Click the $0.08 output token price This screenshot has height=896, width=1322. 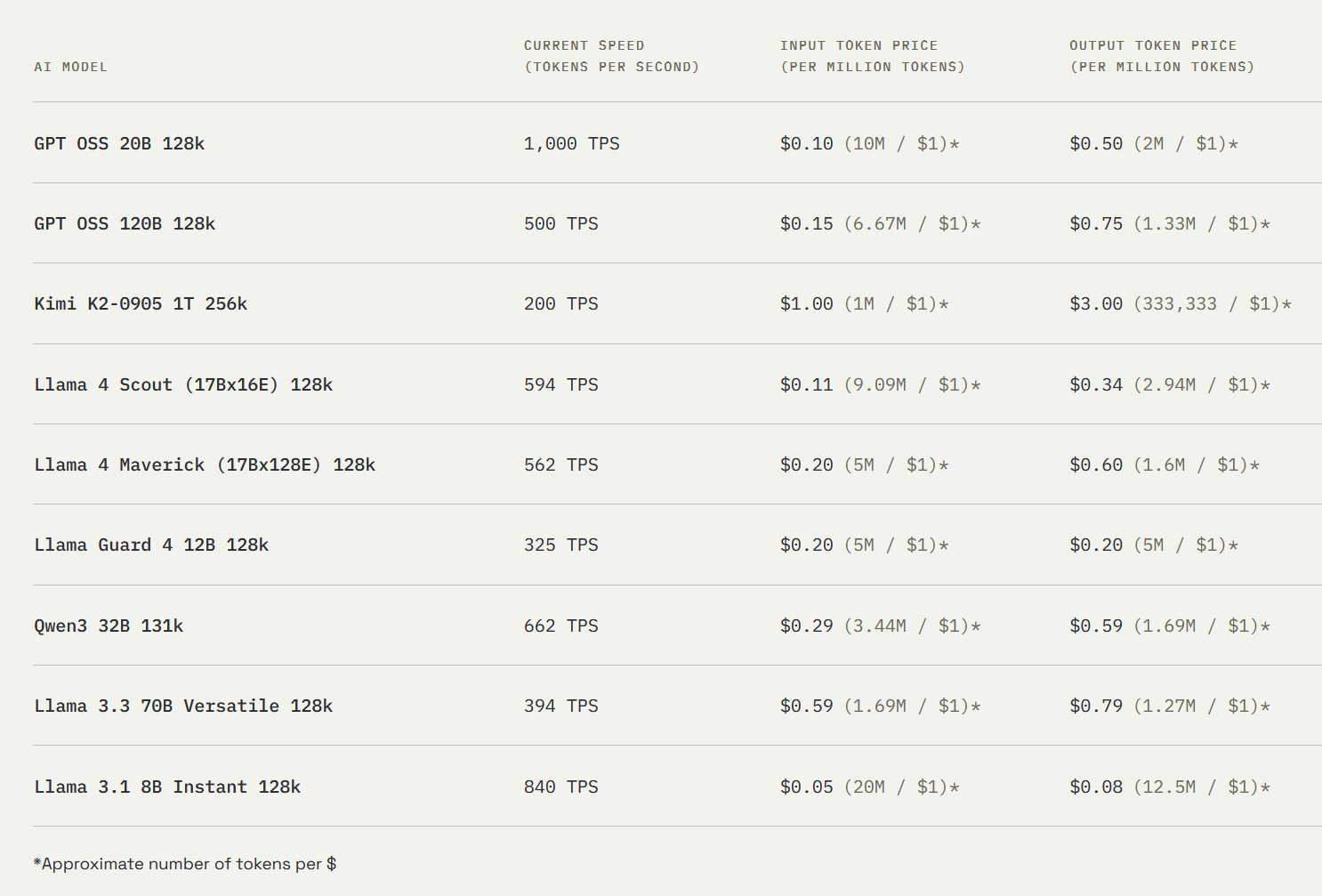point(1096,787)
